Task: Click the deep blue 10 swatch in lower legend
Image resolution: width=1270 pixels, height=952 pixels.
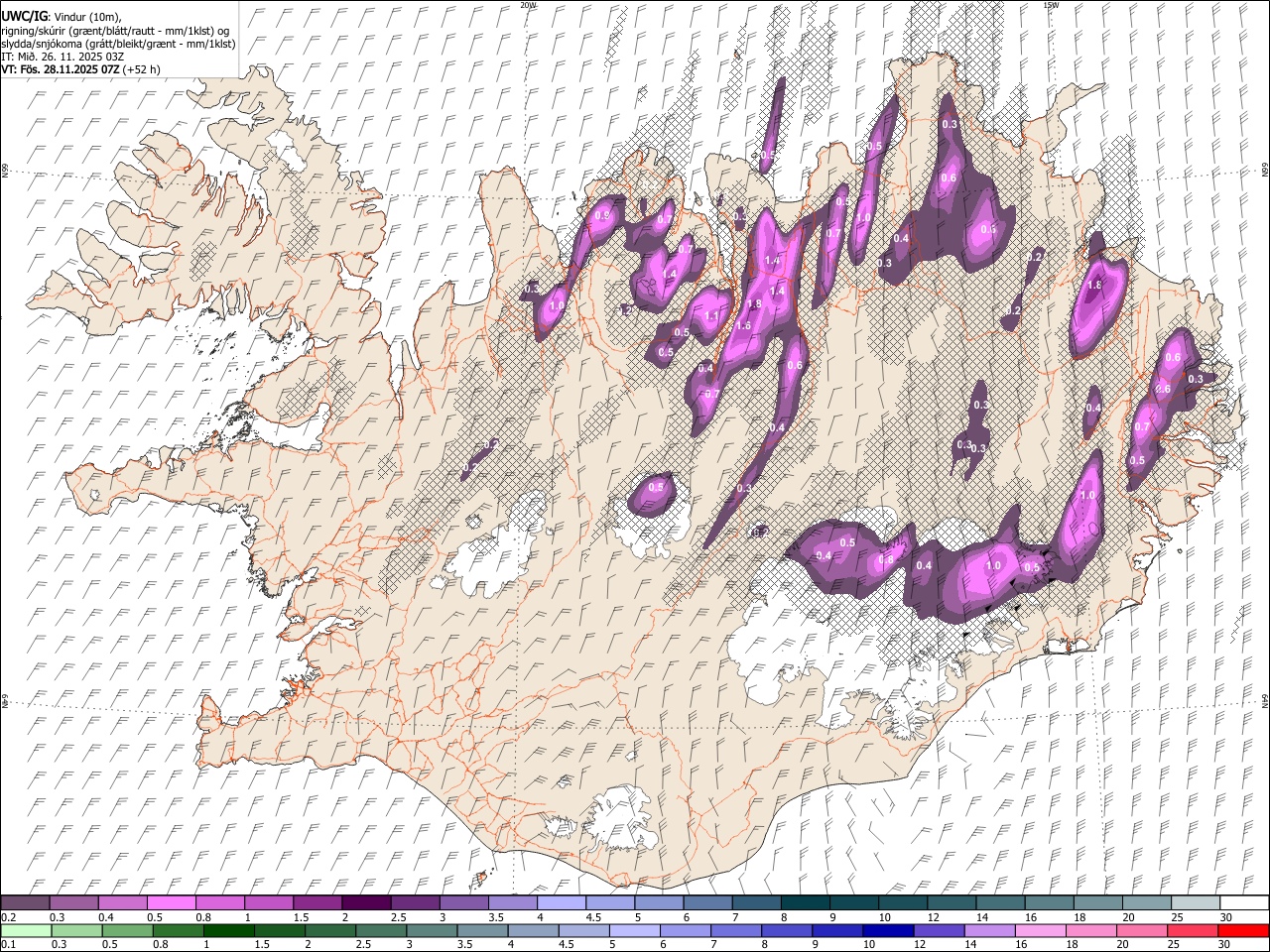Action: 887,931
